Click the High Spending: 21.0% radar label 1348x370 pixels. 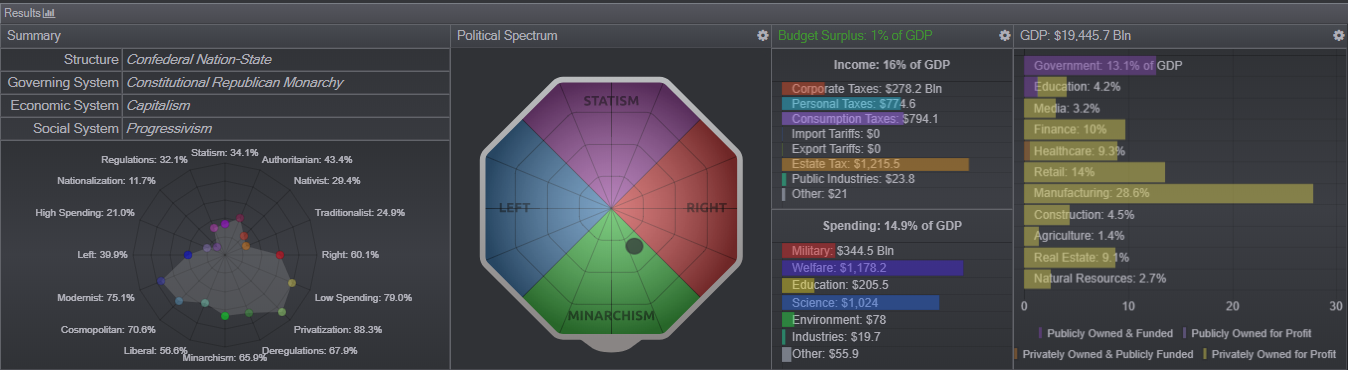(x=85, y=213)
